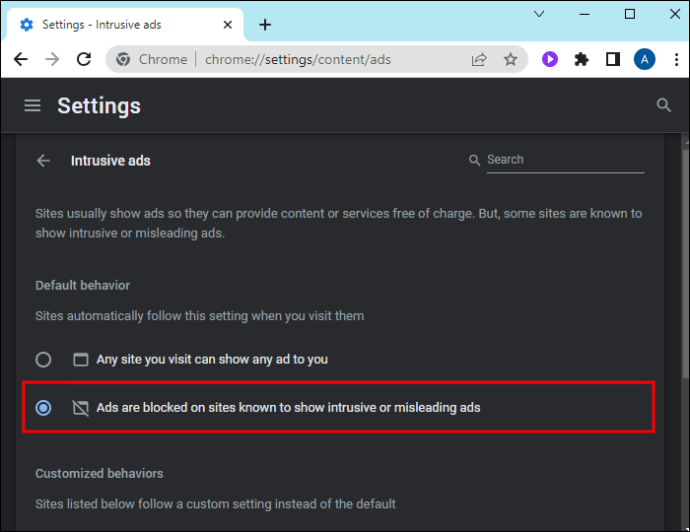
Task: Select 'Any site can show any ad' option
Action: (x=43, y=359)
